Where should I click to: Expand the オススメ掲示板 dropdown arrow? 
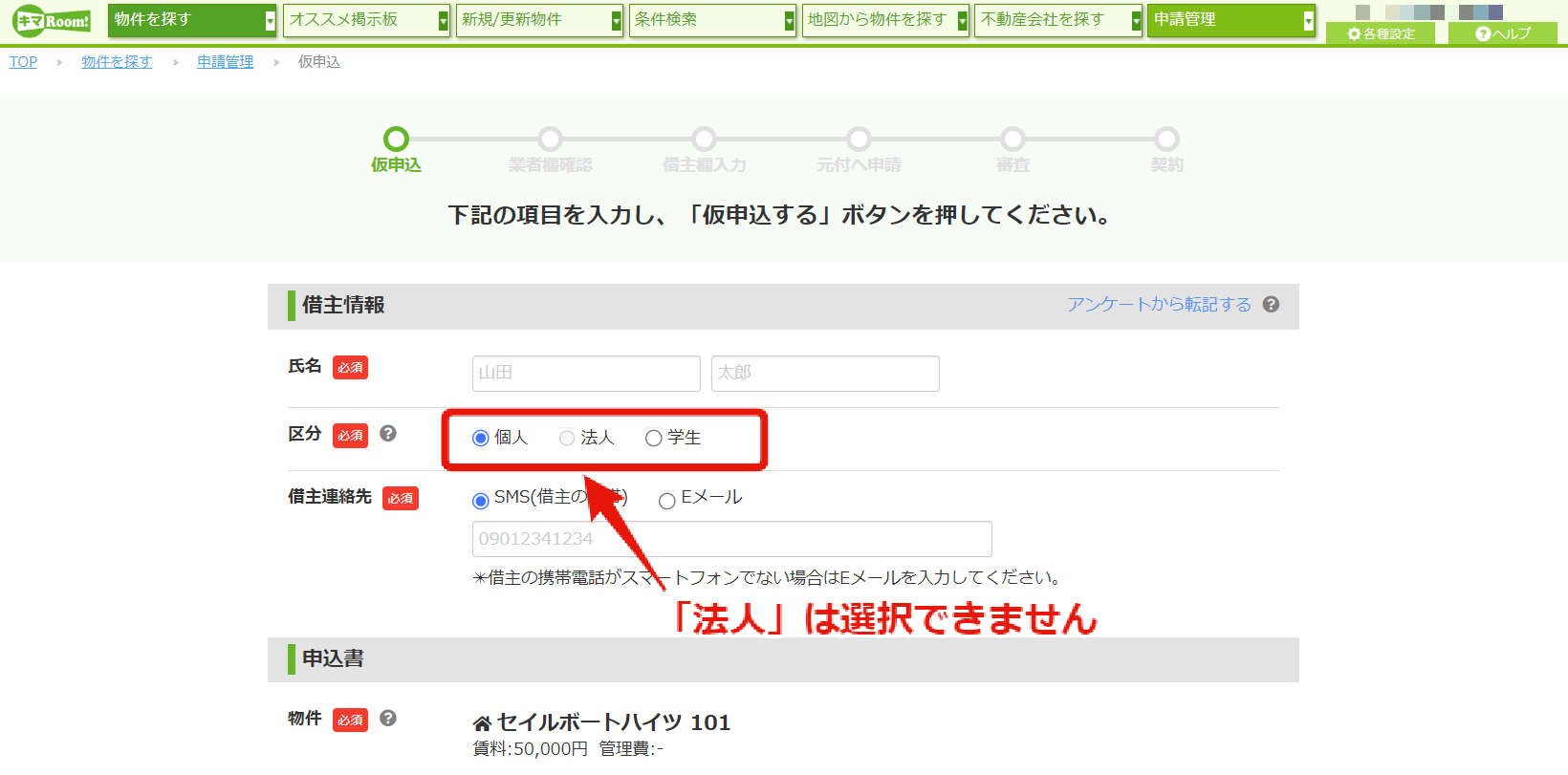tap(444, 21)
